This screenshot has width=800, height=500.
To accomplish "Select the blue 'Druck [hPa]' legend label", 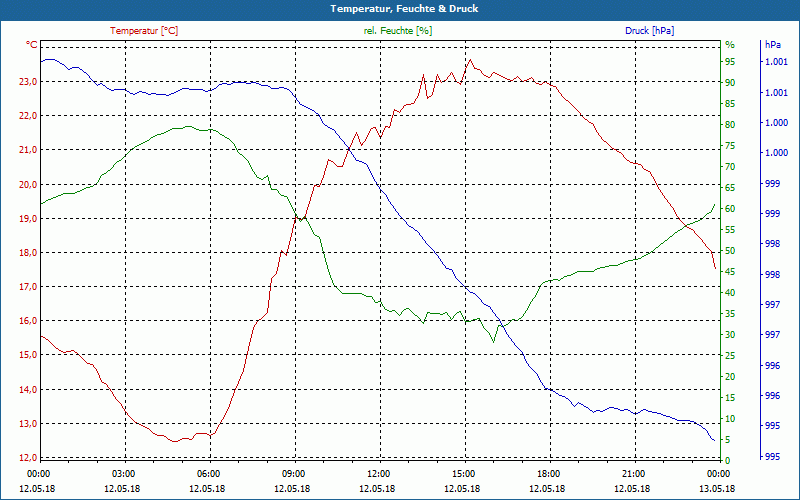I will point(649,31).
